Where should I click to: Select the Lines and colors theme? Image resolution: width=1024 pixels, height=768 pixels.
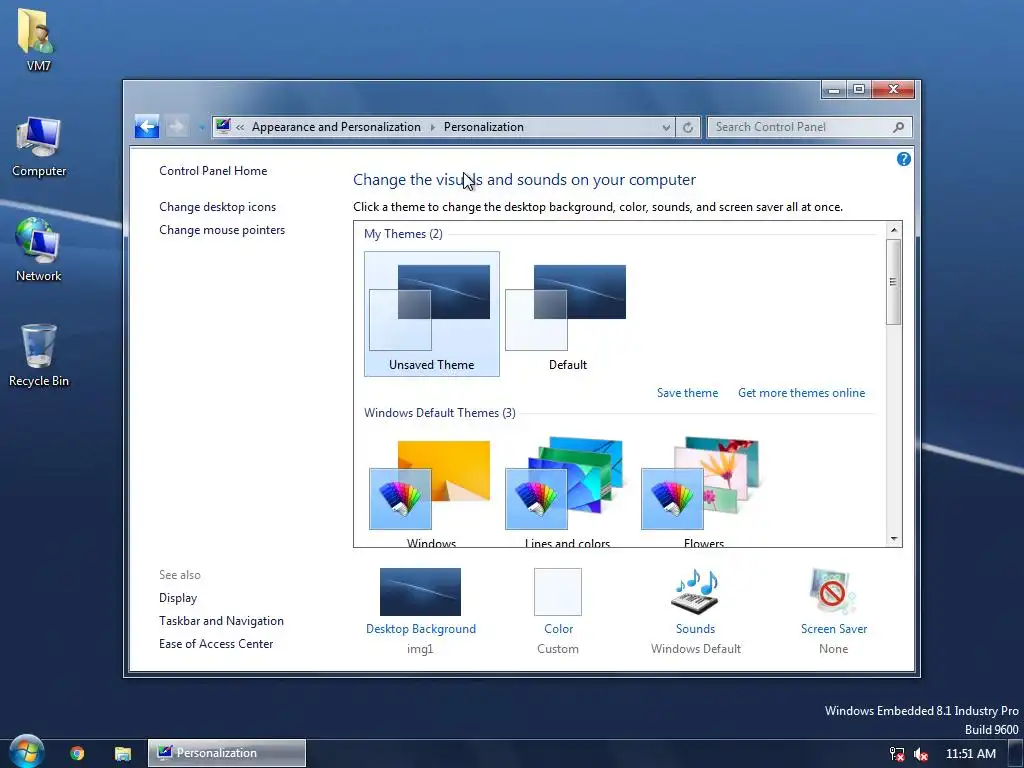click(x=568, y=492)
